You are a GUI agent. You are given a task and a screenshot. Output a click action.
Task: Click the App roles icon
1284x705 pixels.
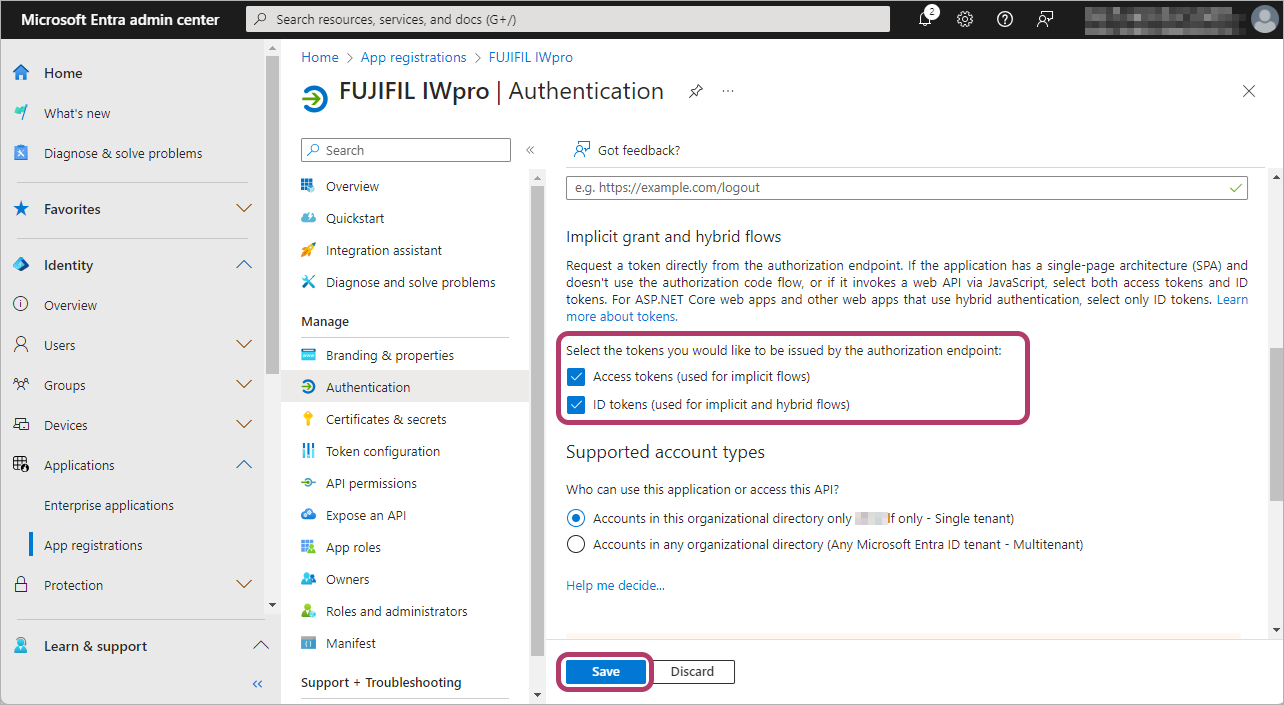point(308,547)
